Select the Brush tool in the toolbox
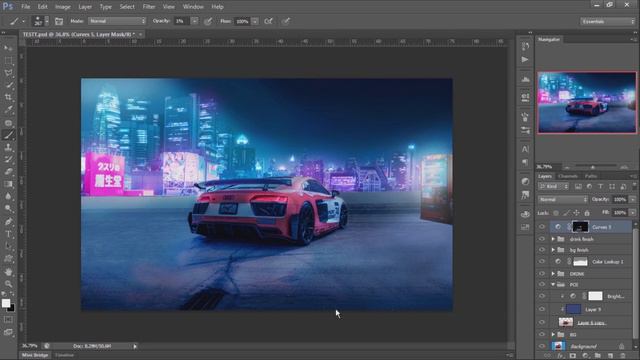640x360 pixels. [x=8, y=134]
